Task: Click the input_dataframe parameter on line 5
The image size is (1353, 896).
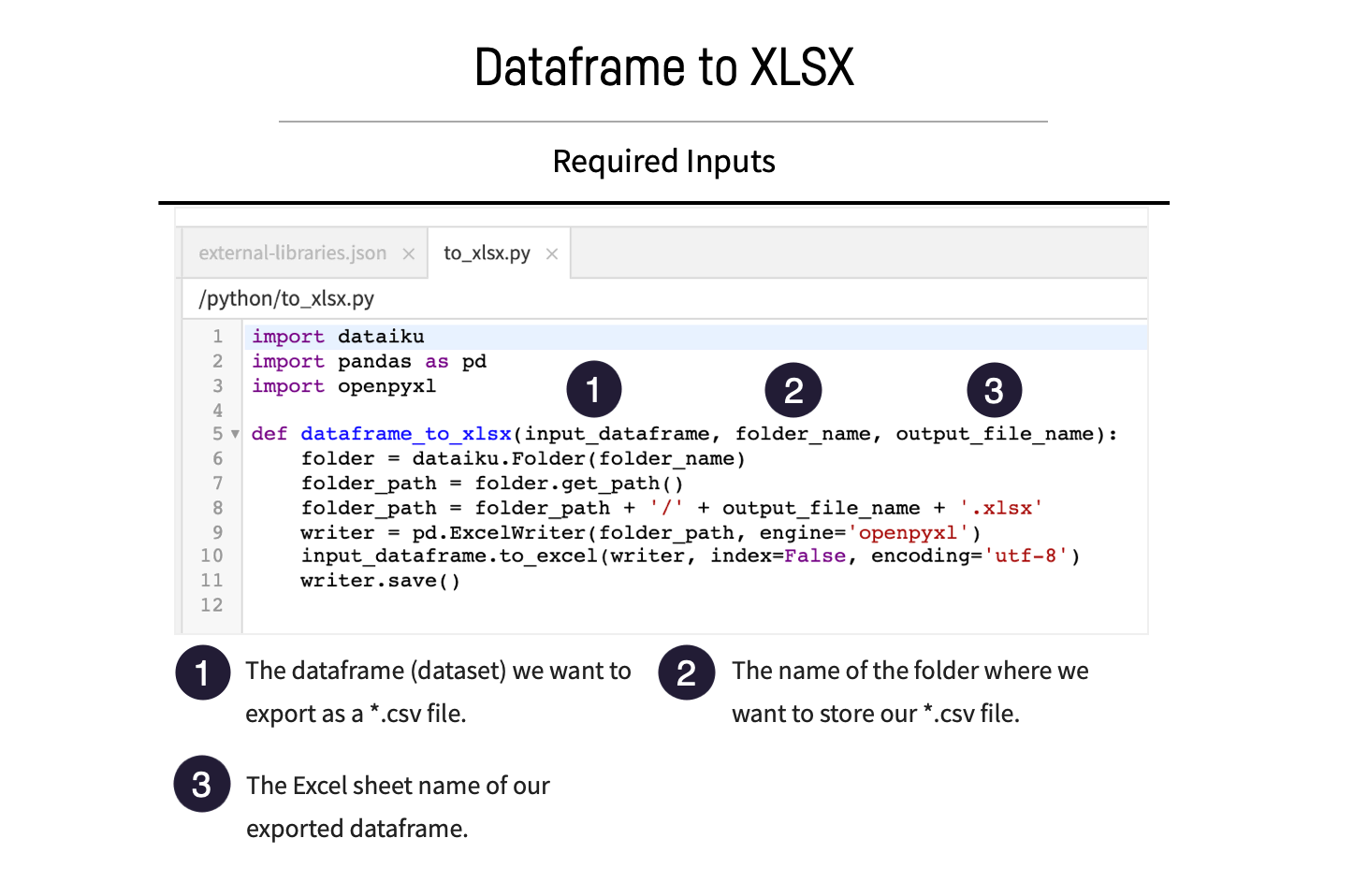Action: 618,434
